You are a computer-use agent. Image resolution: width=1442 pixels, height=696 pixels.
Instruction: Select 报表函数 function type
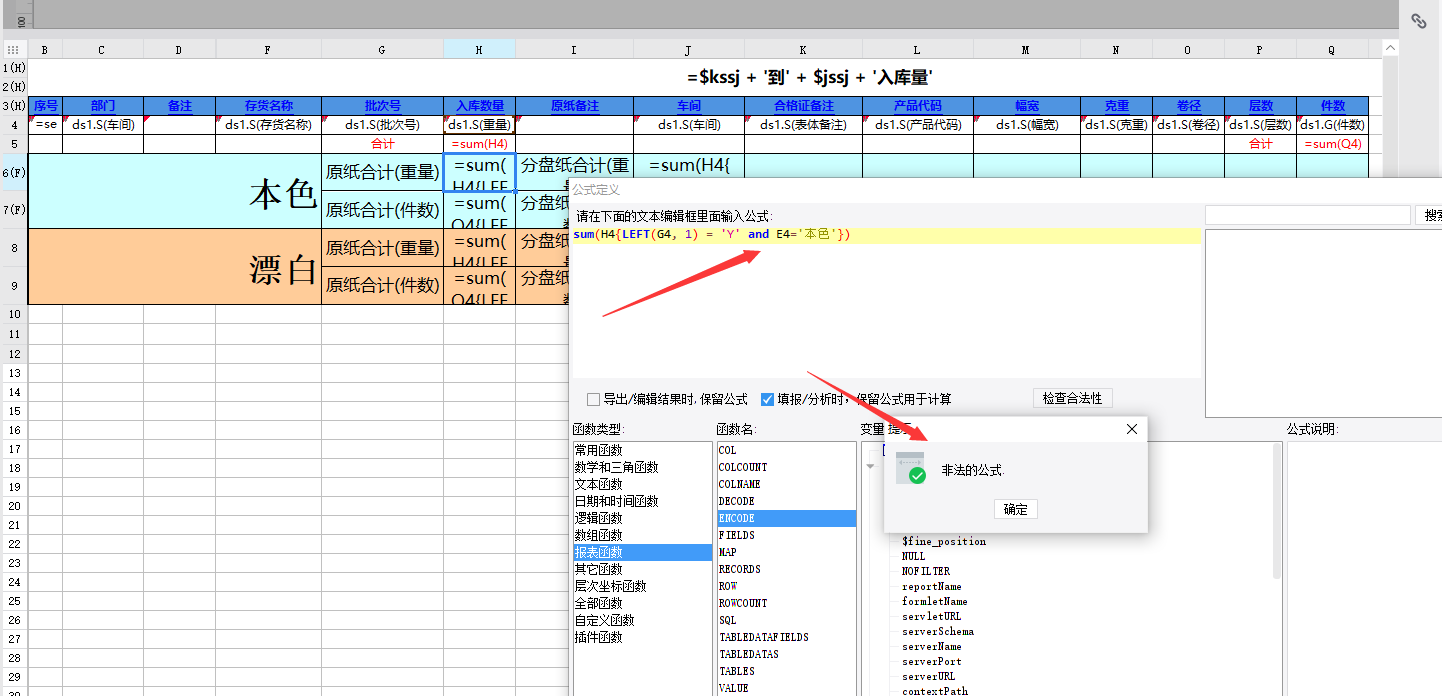pos(642,552)
